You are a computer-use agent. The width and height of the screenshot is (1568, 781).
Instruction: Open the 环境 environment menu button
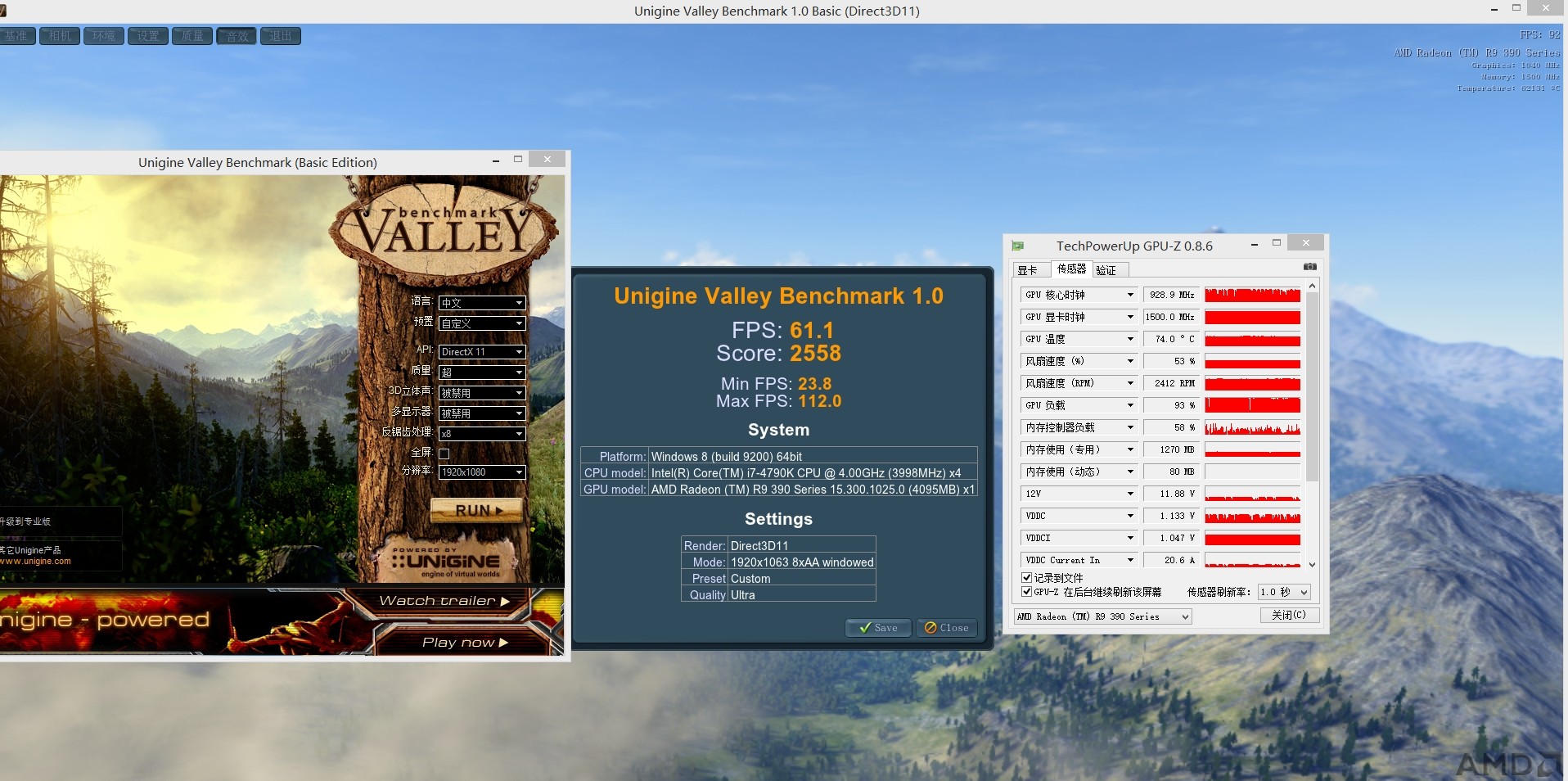click(x=104, y=36)
